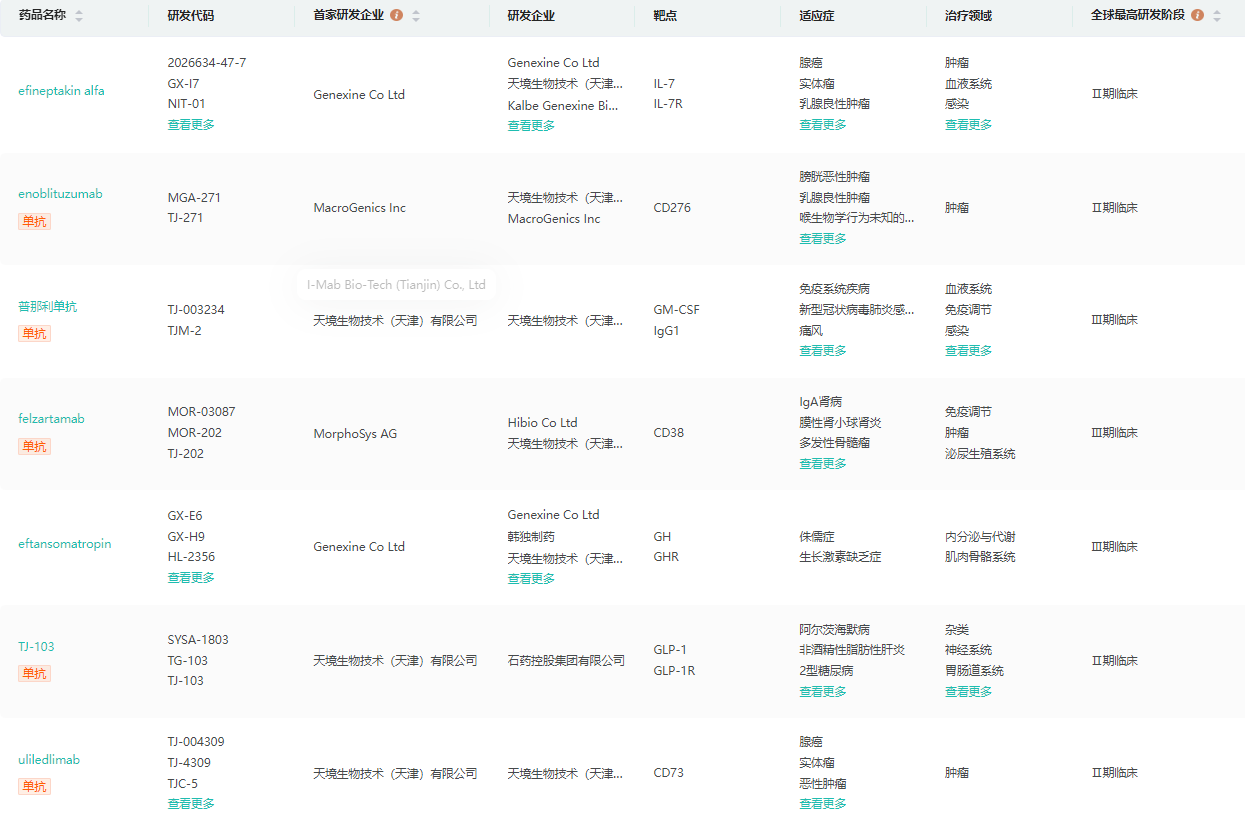1245x820 pixels.
Task: Click CD73 target cell
Action: click(x=668, y=773)
